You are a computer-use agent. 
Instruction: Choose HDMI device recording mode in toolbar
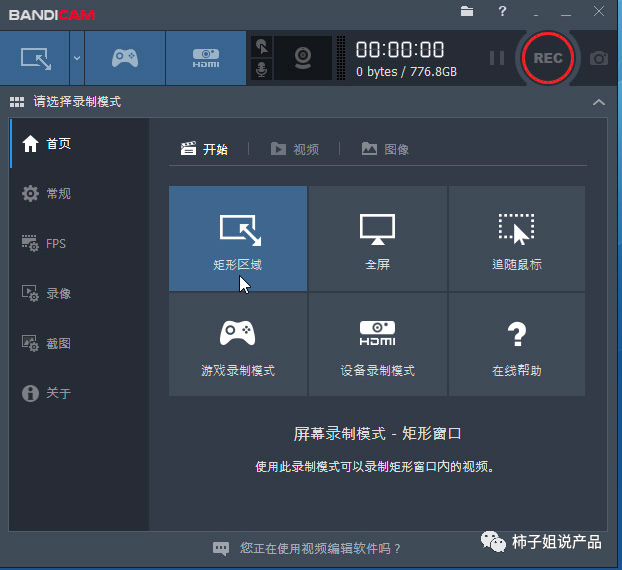pos(206,58)
